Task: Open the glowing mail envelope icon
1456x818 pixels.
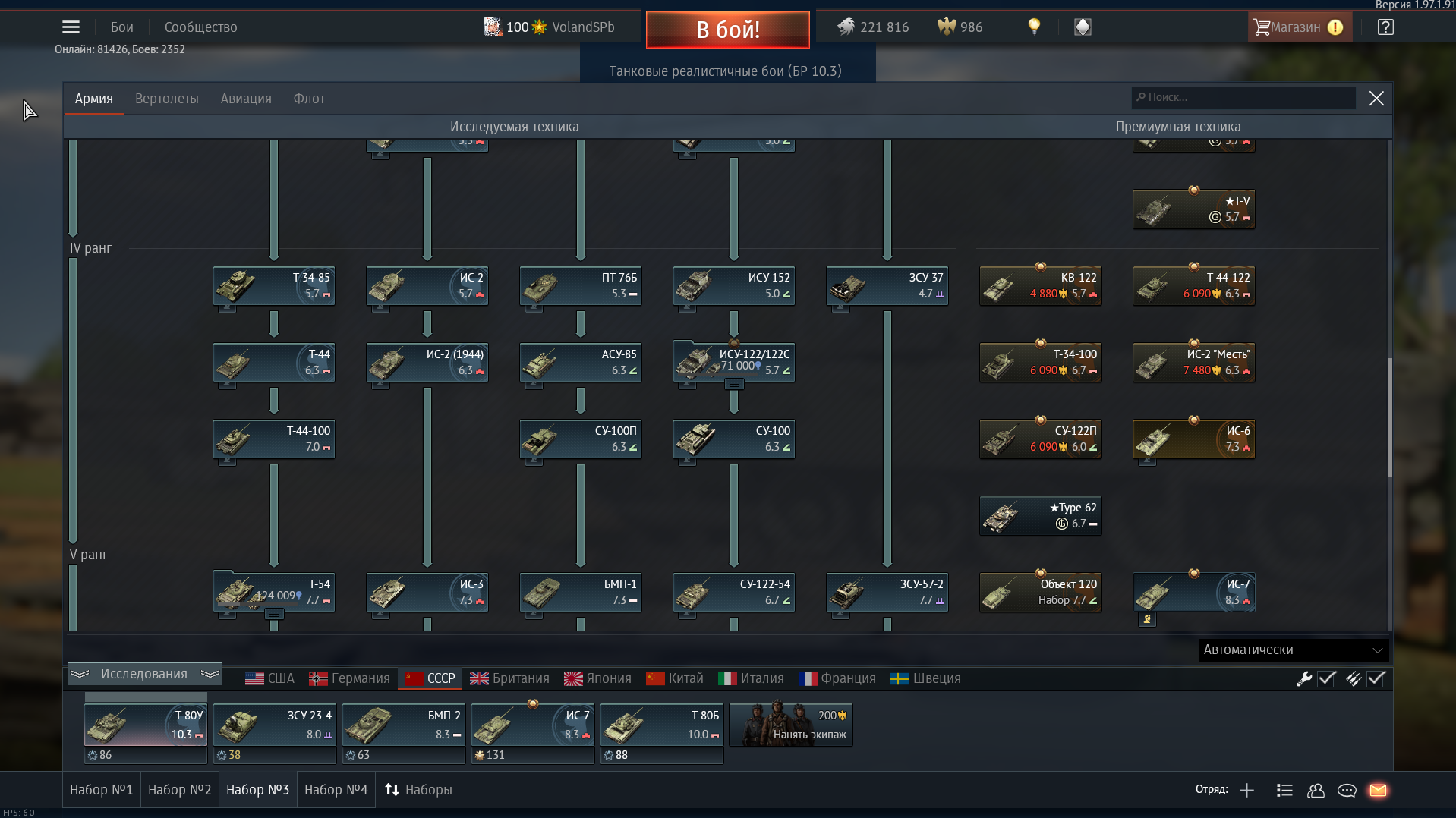Action: [1378, 791]
